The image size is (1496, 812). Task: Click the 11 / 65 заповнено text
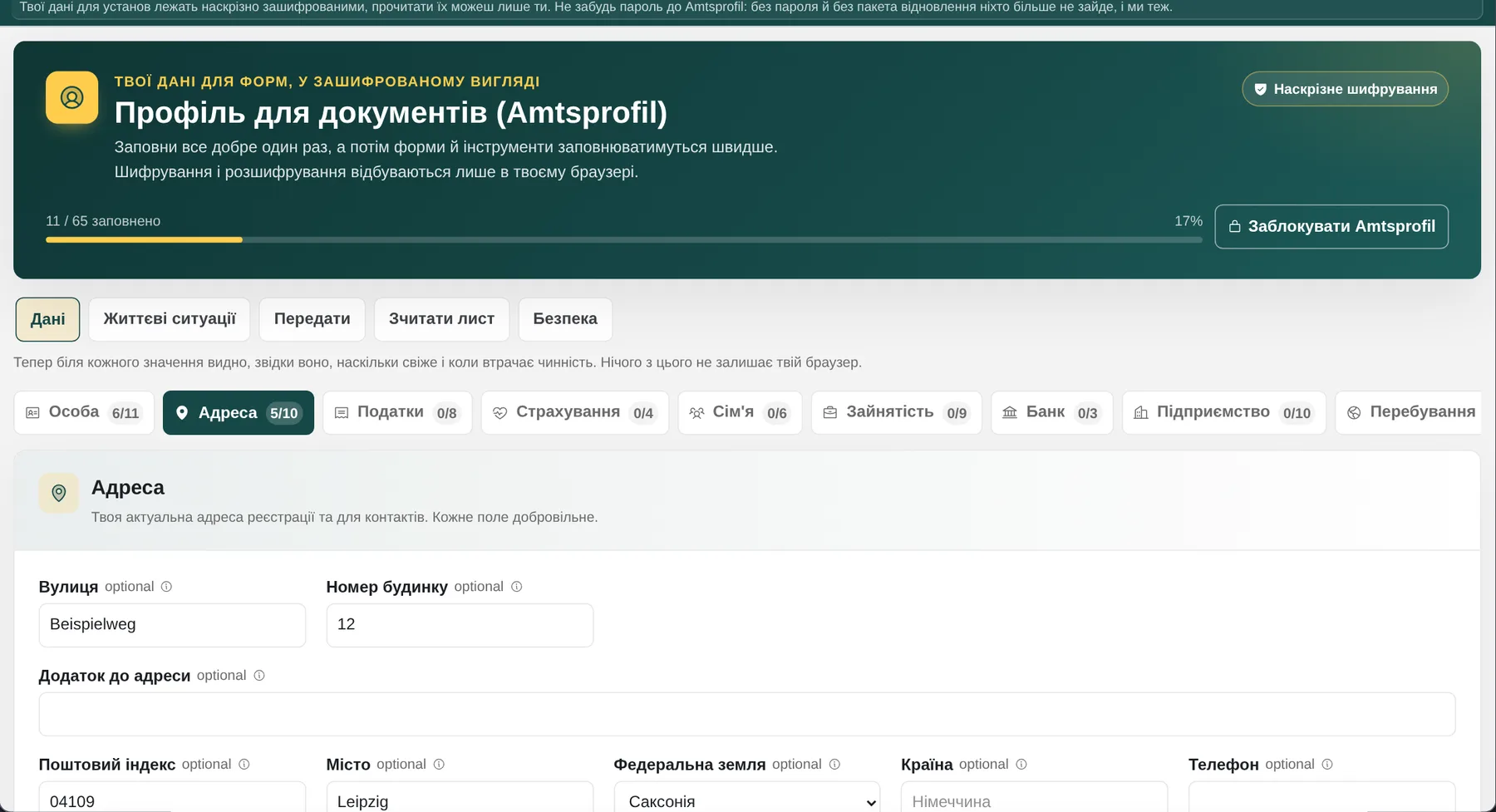pos(103,221)
